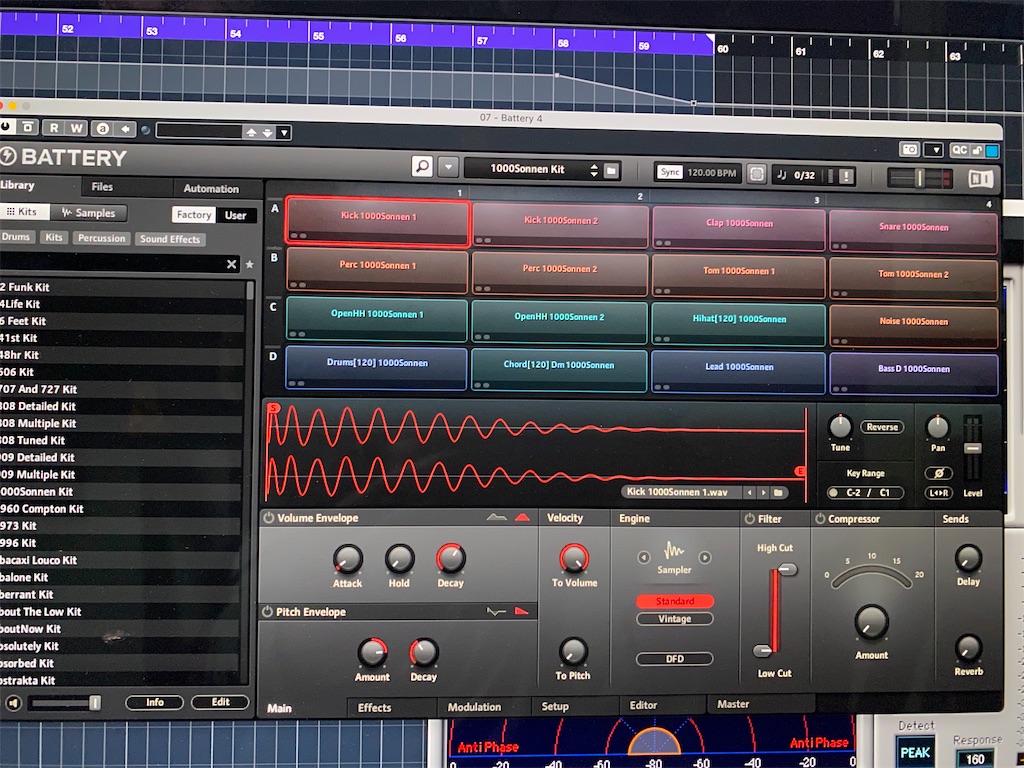
Task: Switch to User content with the User button
Action: 236,214
